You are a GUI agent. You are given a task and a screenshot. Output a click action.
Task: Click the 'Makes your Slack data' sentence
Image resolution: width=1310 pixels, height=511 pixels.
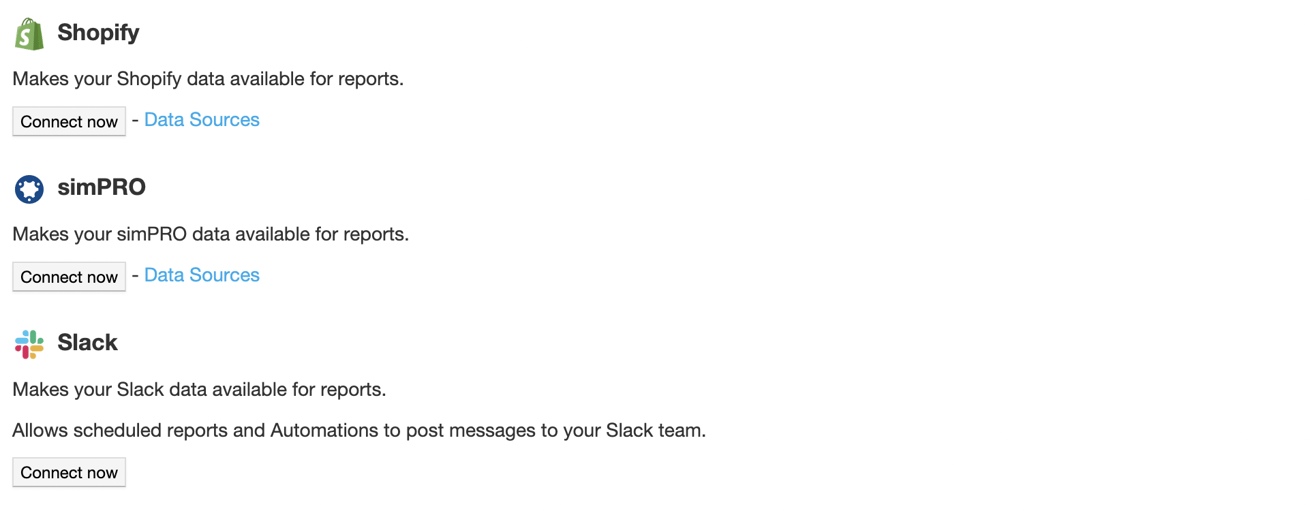pyautogui.click(x=199, y=390)
